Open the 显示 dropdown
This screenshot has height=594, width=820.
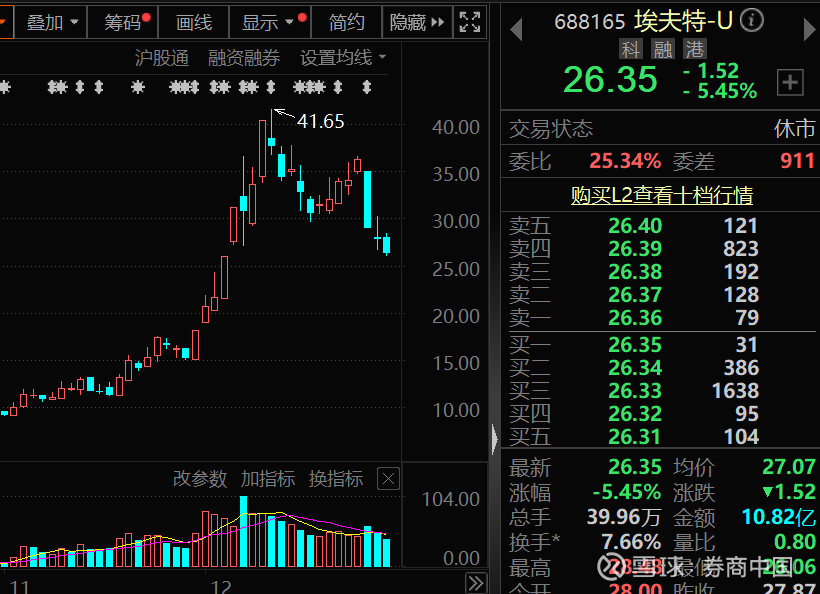270,22
